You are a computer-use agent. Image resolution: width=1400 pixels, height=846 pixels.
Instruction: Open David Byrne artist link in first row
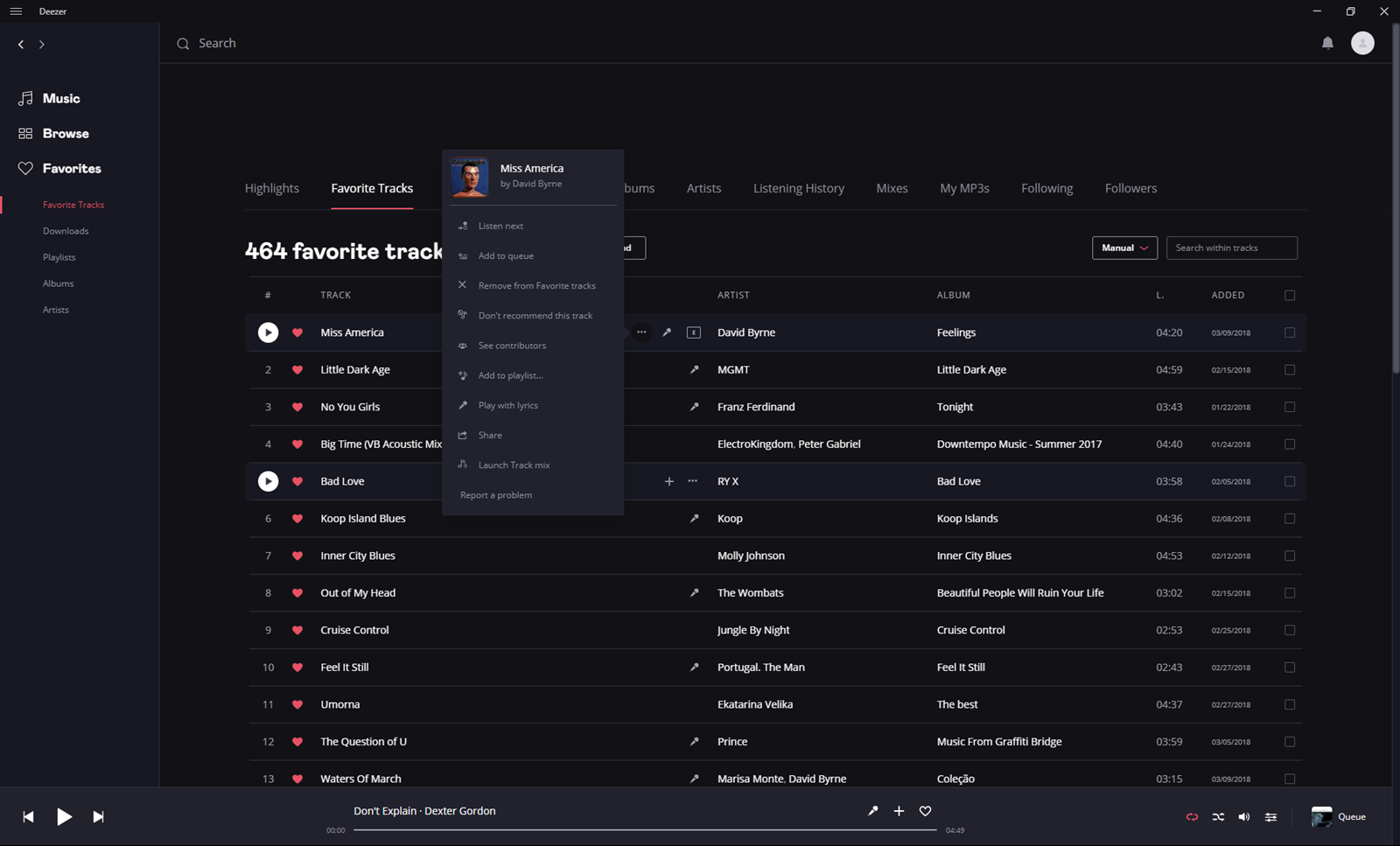pyautogui.click(x=746, y=332)
